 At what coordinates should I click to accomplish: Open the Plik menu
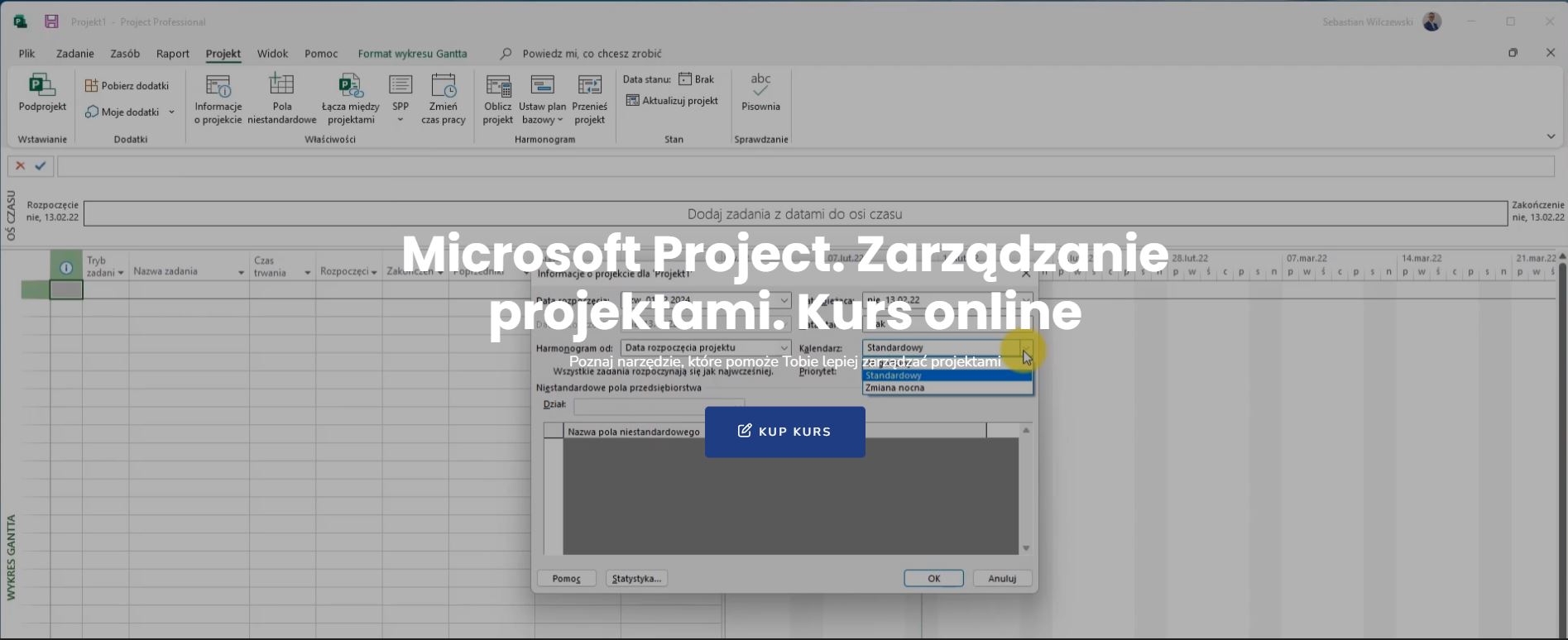pyautogui.click(x=26, y=54)
